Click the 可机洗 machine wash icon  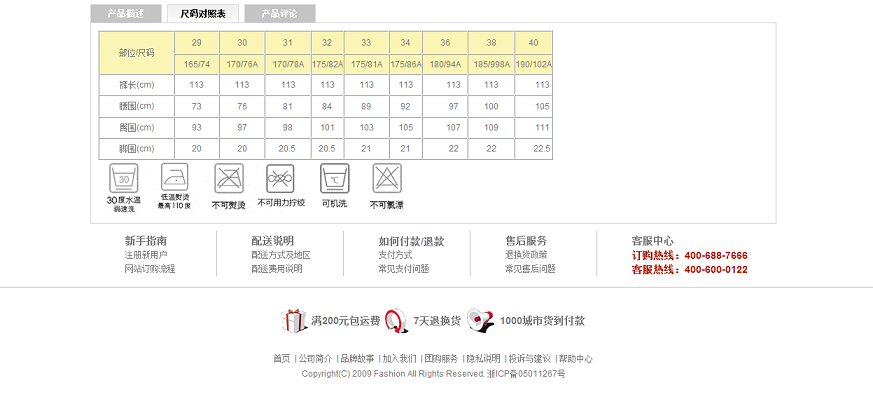click(335, 178)
